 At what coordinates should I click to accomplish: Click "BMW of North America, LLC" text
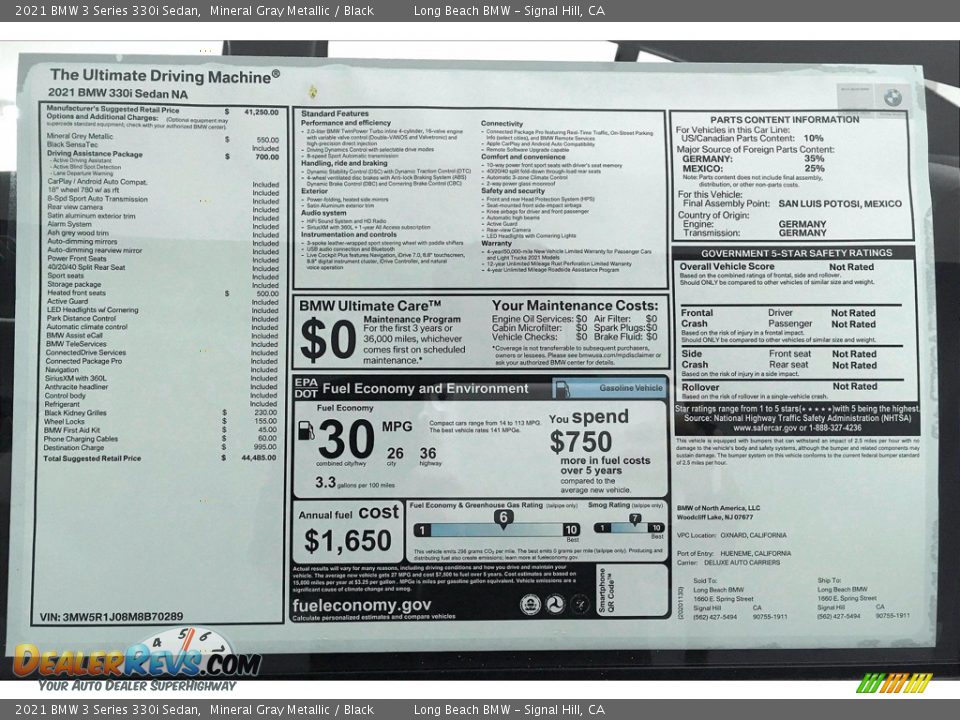(718, 508)
